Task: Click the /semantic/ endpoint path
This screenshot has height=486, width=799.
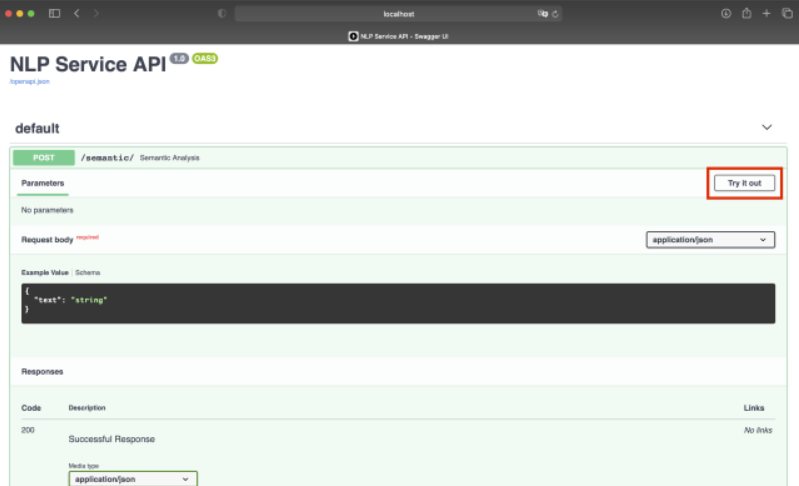Action: [107, 158]
